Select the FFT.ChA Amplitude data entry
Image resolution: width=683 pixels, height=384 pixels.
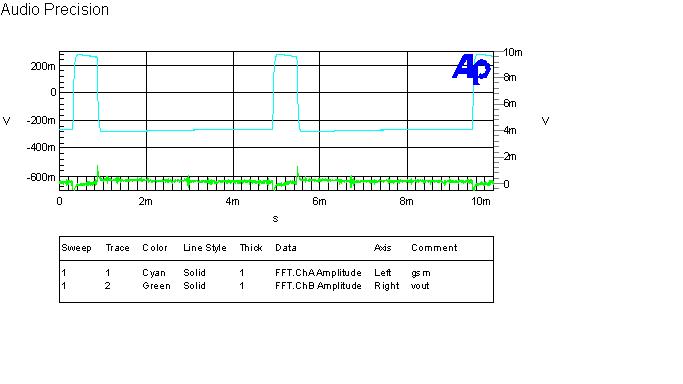point(318,273)
